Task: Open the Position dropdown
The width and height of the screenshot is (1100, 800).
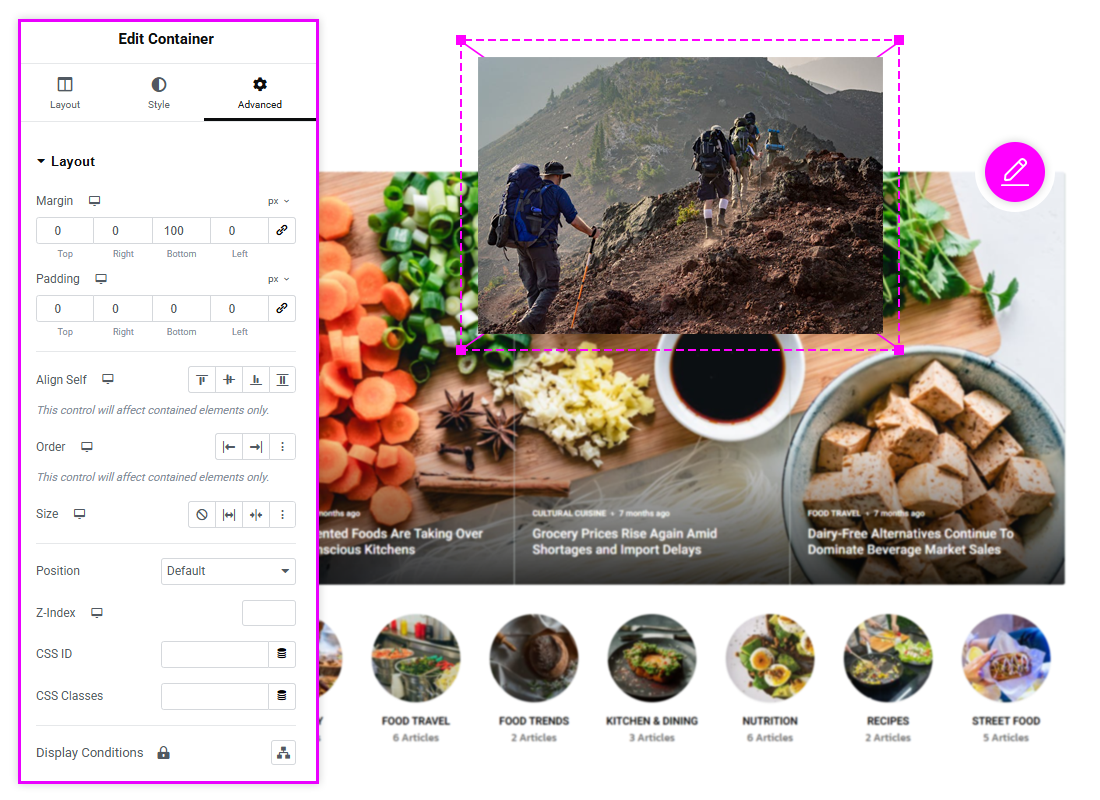Action: [228, 571]
